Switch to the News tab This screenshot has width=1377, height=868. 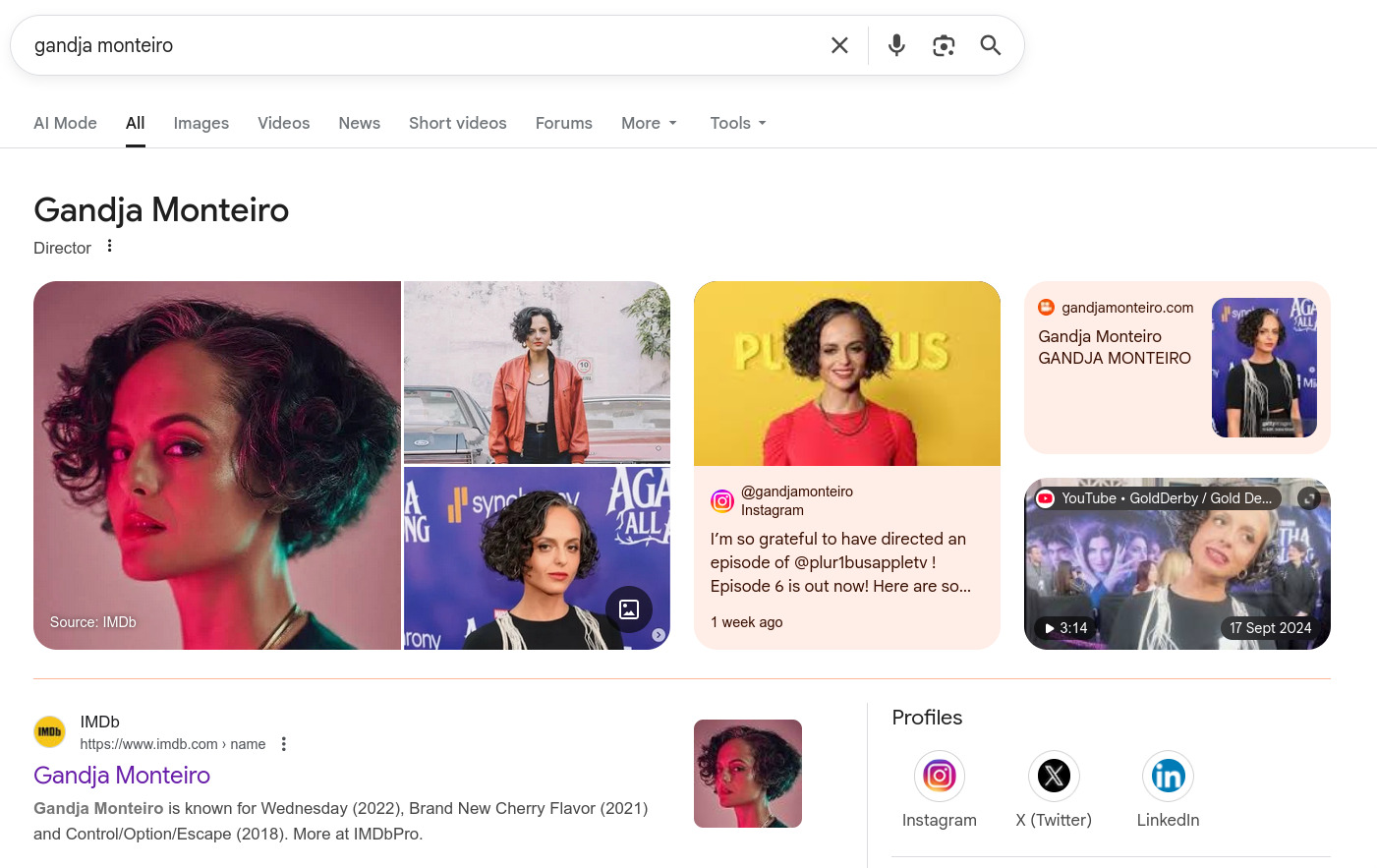click(360, 123)
